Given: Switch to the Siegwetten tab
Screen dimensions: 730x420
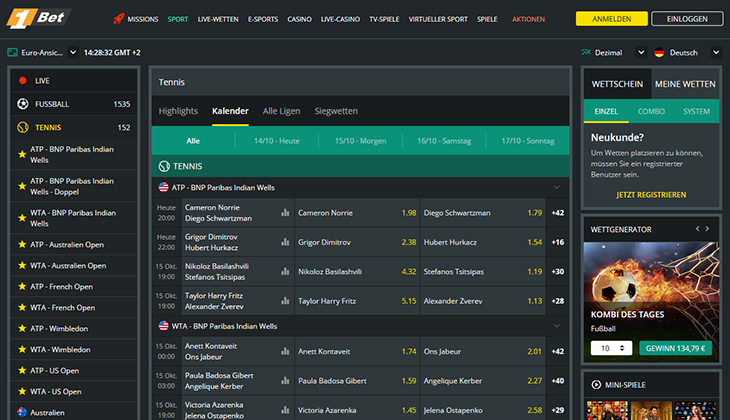Looking at the screenshot, I should [x=336, y=111].
